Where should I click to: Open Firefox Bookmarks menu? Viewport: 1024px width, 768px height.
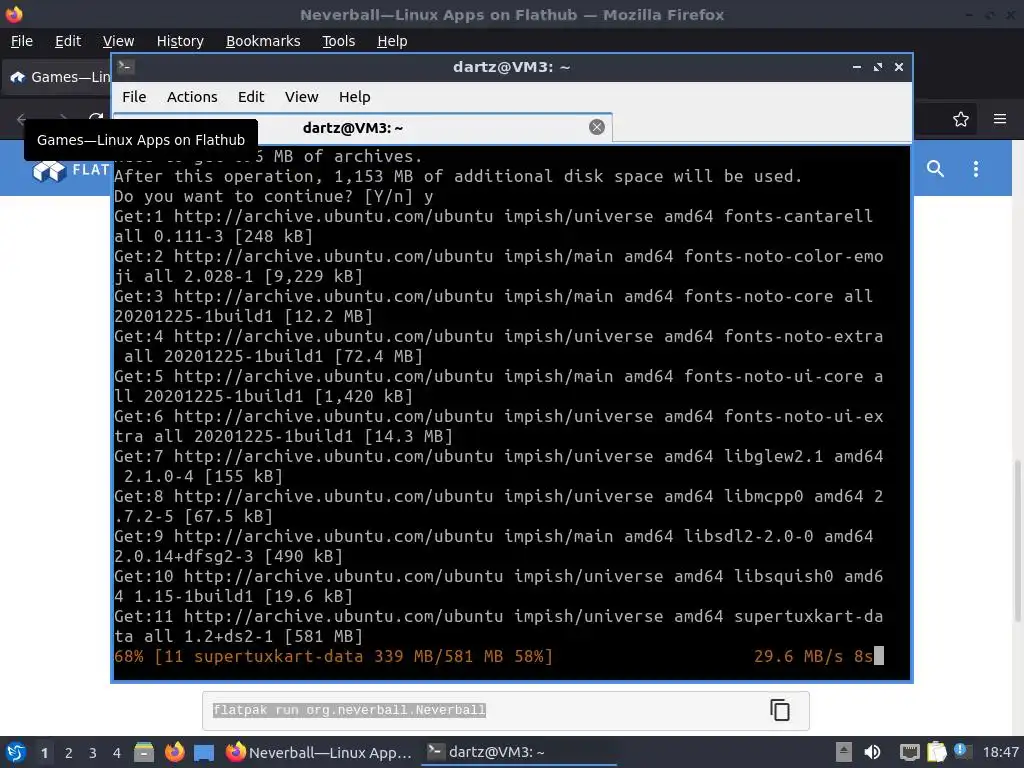tap(263, 41)
